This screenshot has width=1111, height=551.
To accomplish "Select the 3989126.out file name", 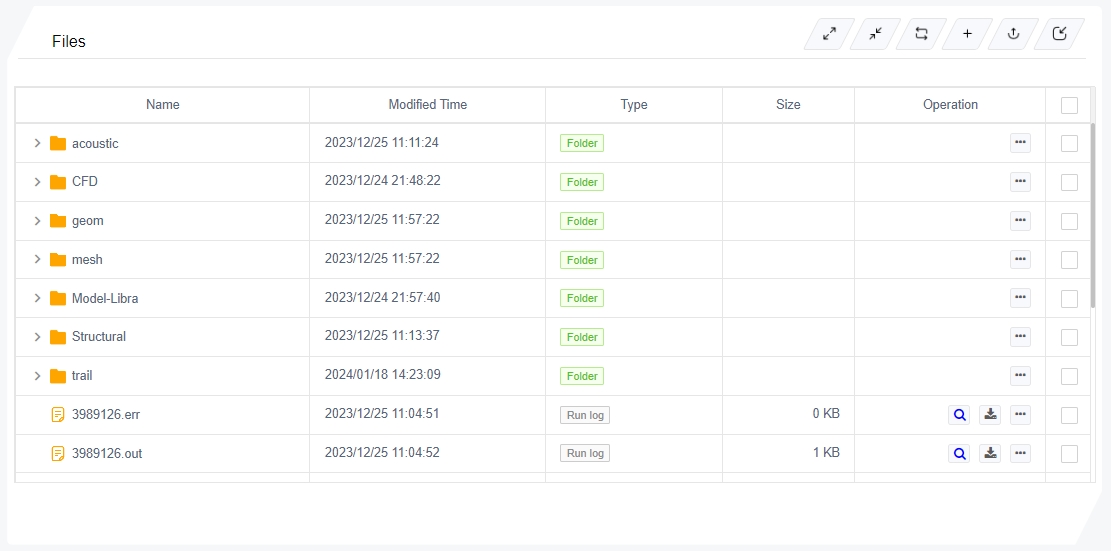I will click(107, 454).
